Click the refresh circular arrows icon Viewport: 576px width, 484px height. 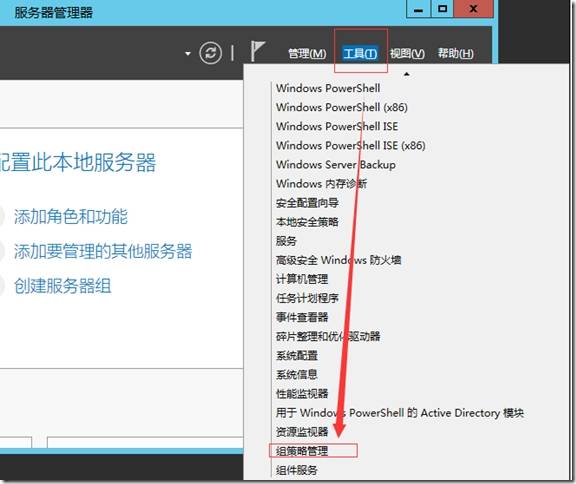[x=210, y=53]
